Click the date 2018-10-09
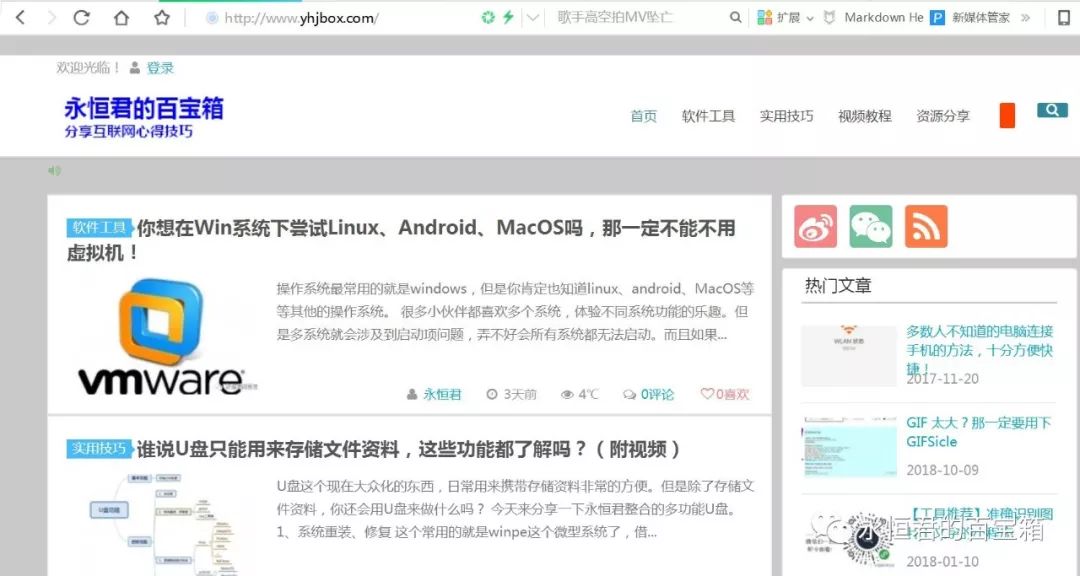 942,470
